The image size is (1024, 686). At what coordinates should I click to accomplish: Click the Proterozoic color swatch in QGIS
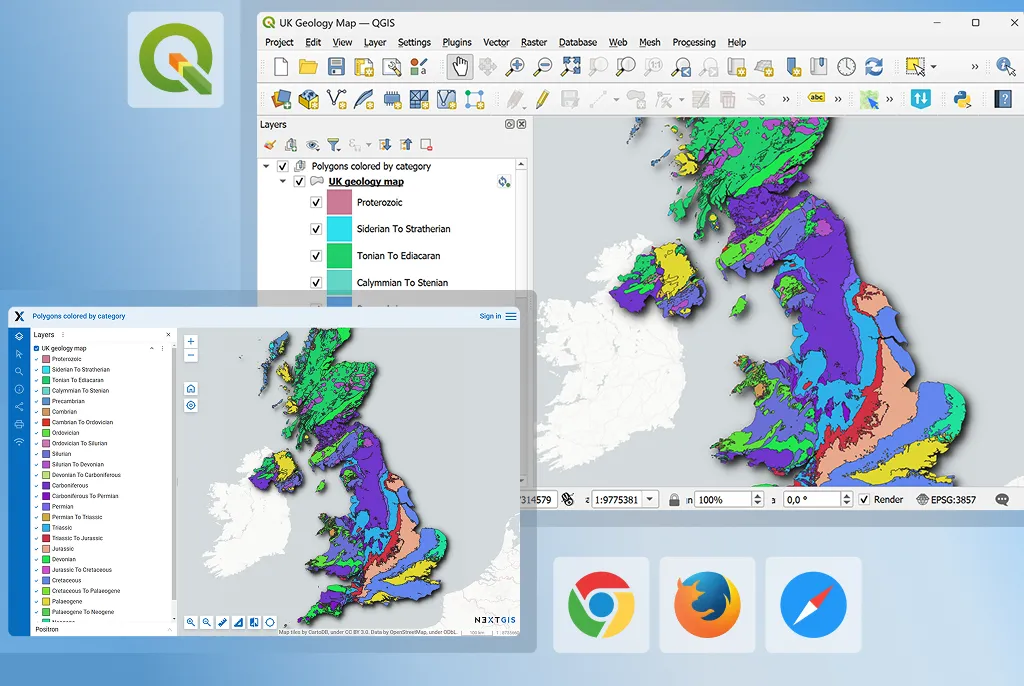340,203
